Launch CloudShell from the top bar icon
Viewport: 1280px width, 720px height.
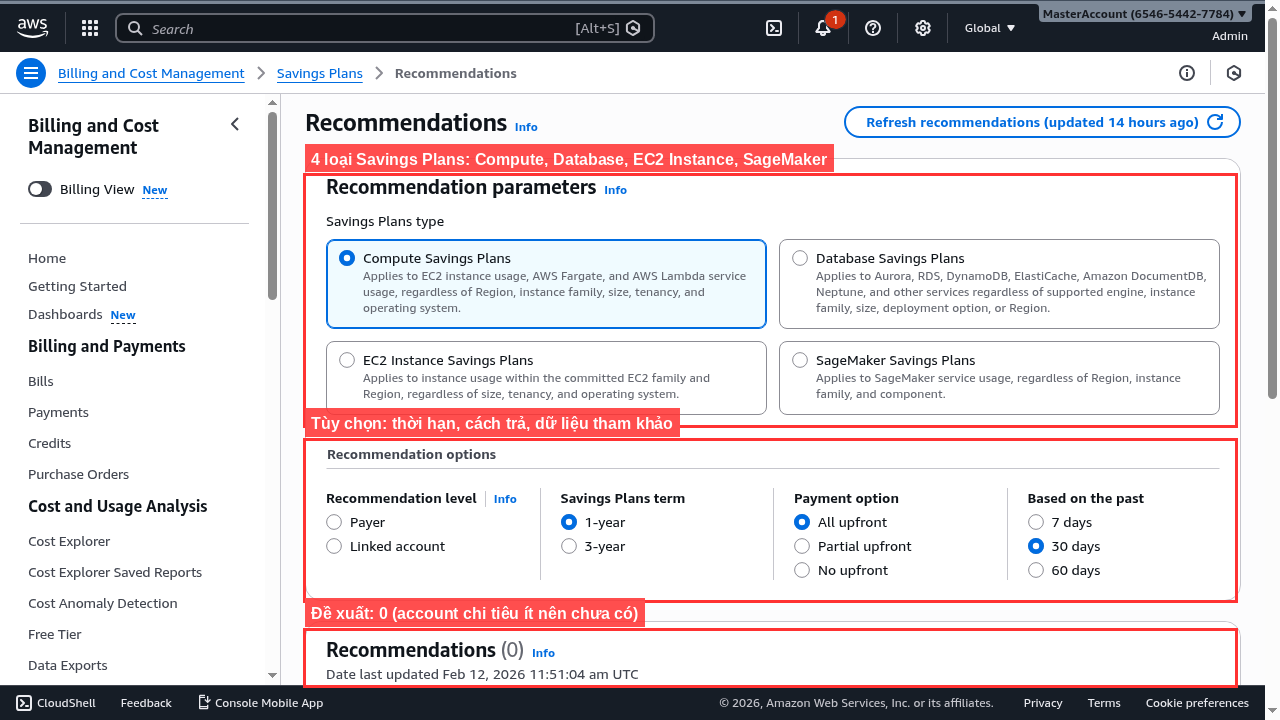tap(773, 28)
